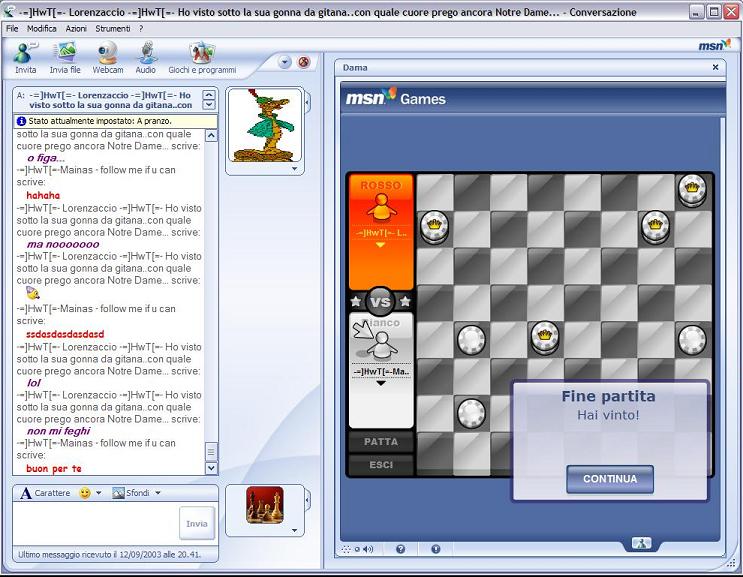Collapse the contact display picture panel
The height and width of the screenshot is (577, 743).
coord(308,103)
